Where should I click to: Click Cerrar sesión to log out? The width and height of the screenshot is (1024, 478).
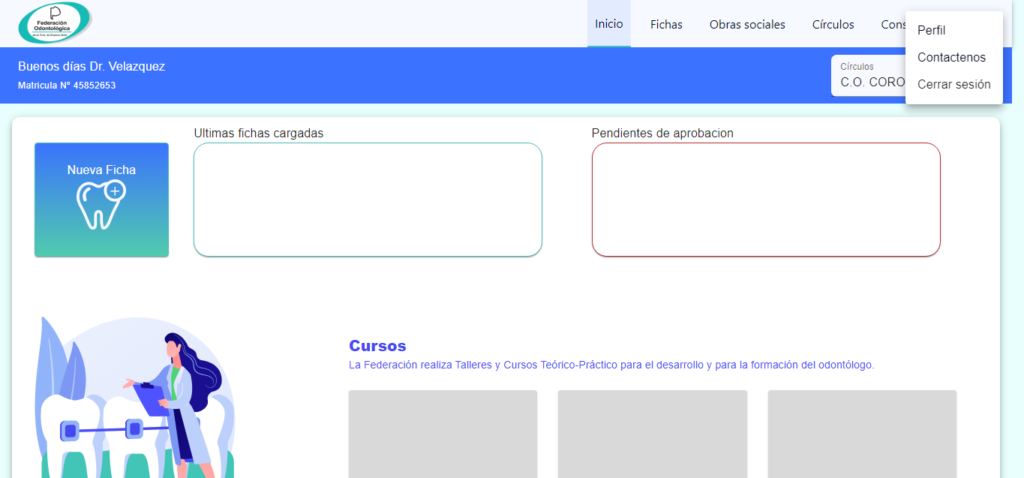pyautogui.click(x=953, y=84)
